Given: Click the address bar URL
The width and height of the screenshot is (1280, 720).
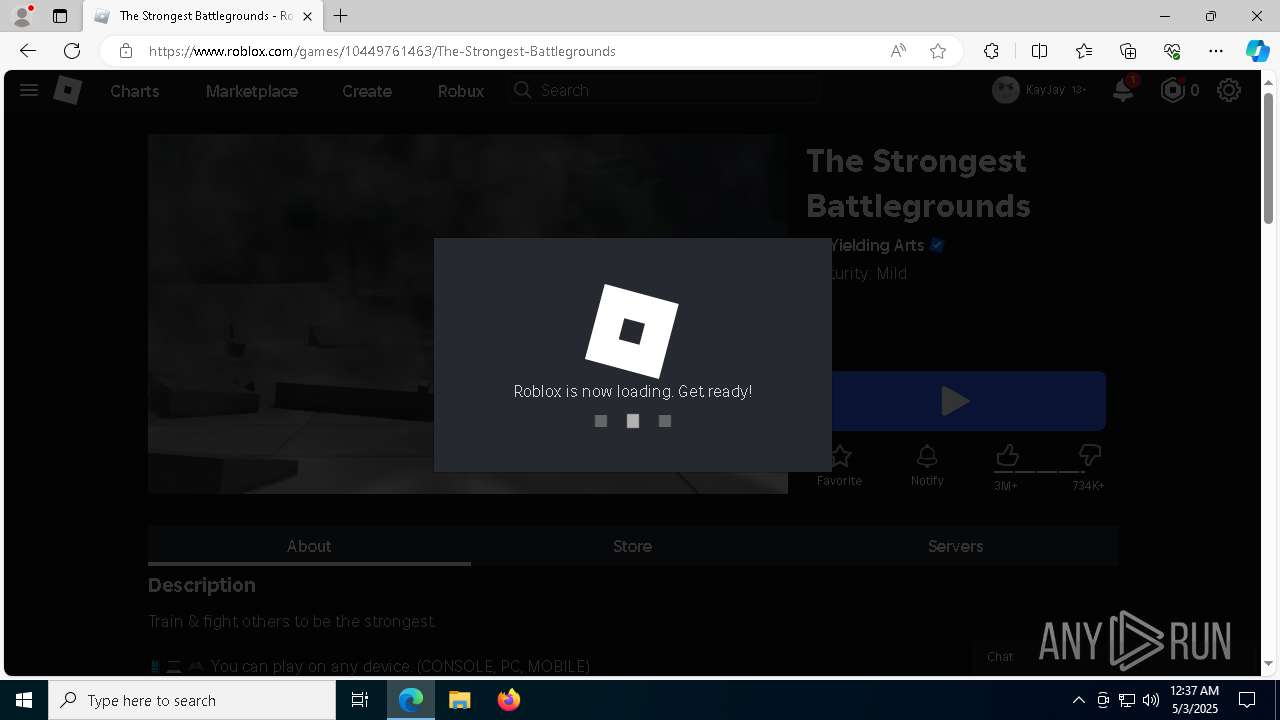Looking at the screenshot, I should [382, 51].
